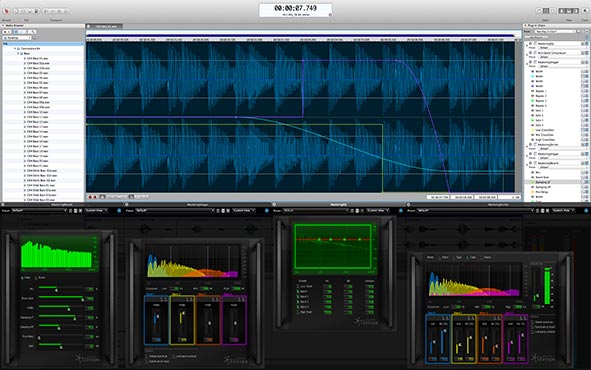591x370 pixels.
Task: Enable the Show spectrum checkbox in MasteringImager
Action: tap(147, 356)
